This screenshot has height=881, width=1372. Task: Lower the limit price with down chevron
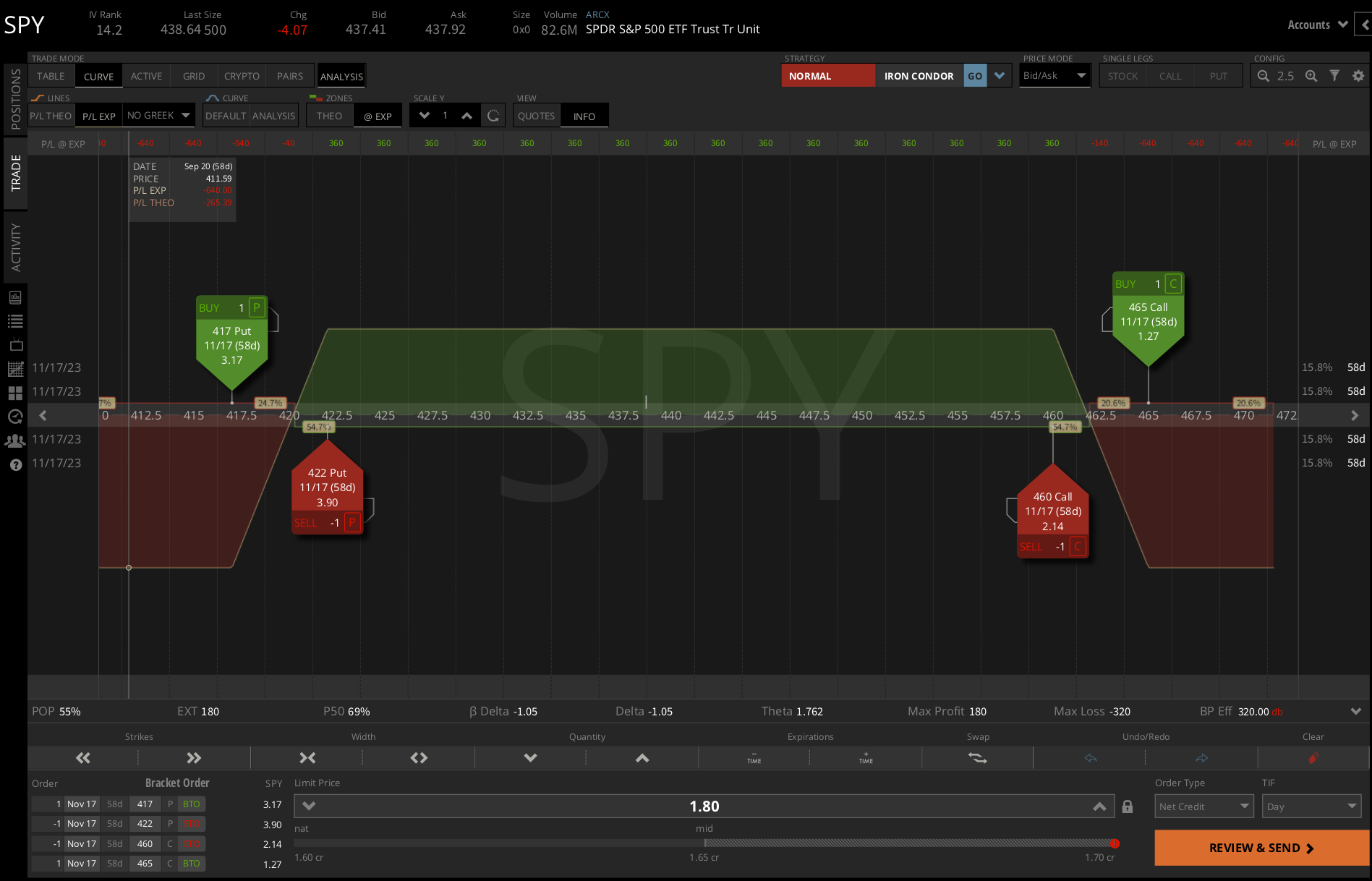coord(309,806)
